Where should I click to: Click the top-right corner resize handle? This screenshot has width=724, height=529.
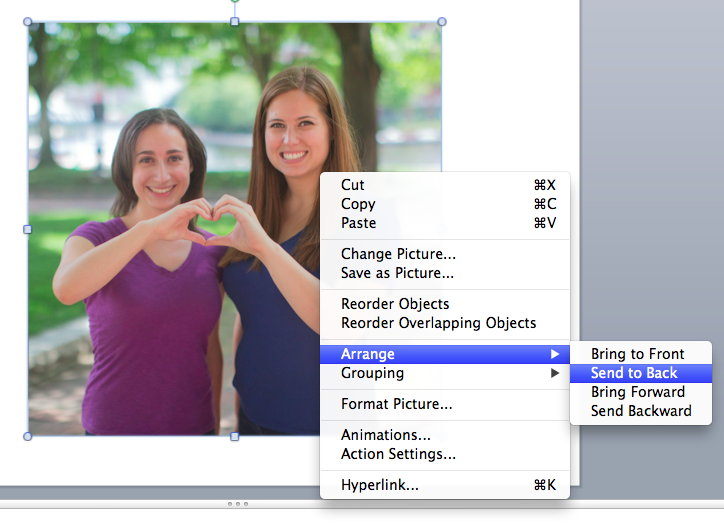point(442,21)
